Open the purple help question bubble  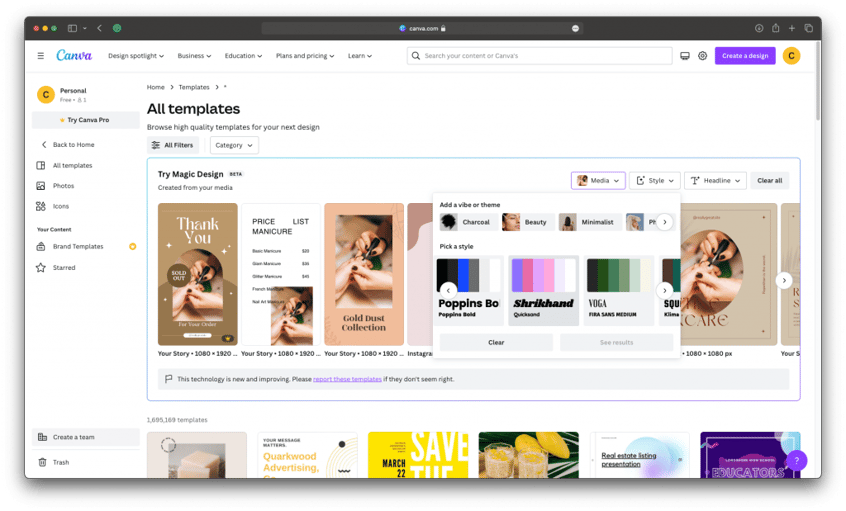796,460
